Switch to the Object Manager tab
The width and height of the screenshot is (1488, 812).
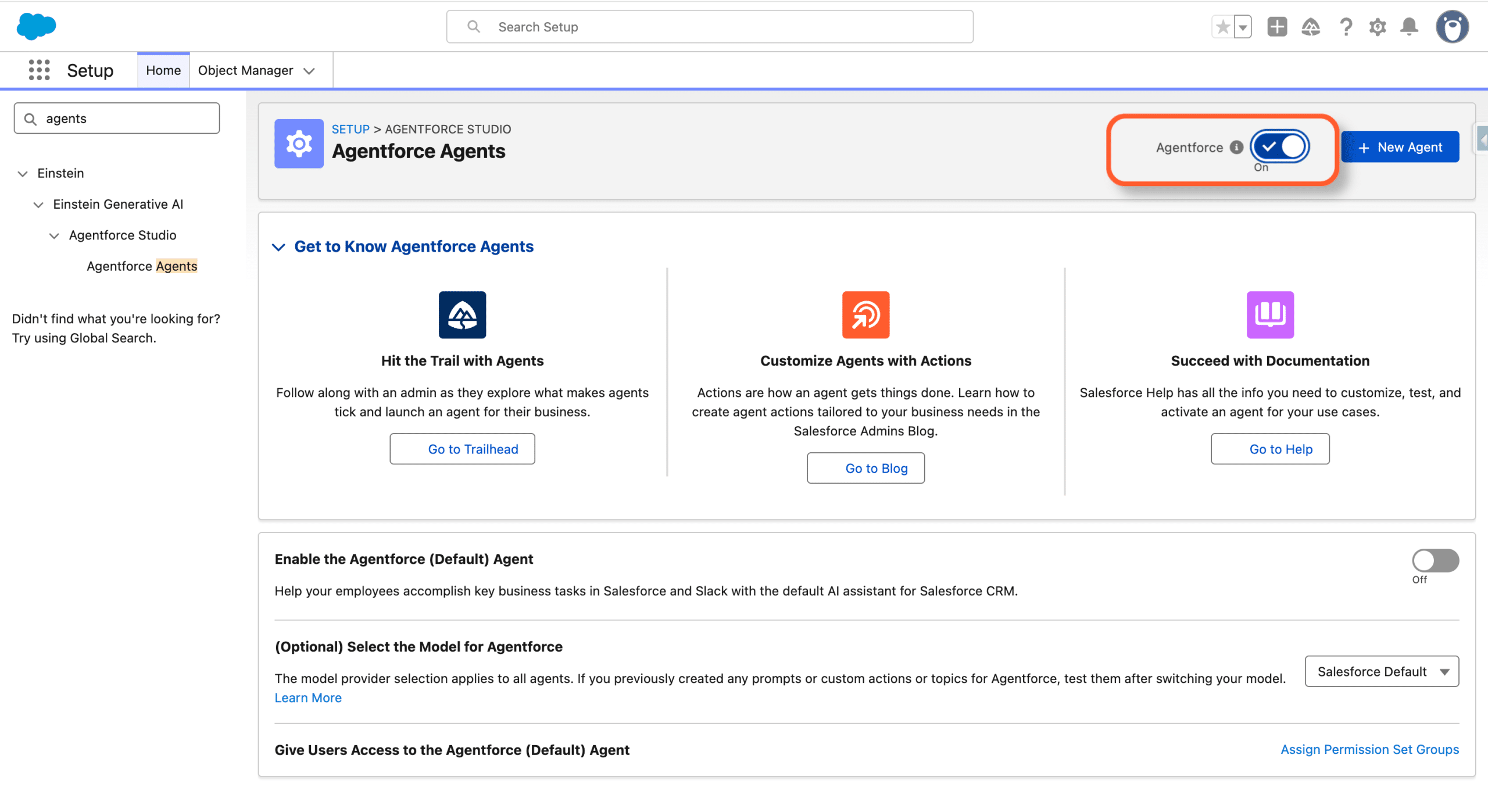(246, 70)
